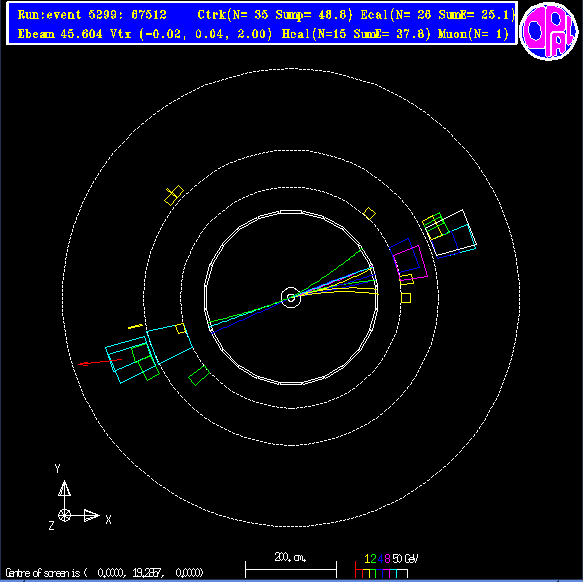583x582 pixels.
Task: Select the large white Hcal cluster
Action: coord(453,234)
